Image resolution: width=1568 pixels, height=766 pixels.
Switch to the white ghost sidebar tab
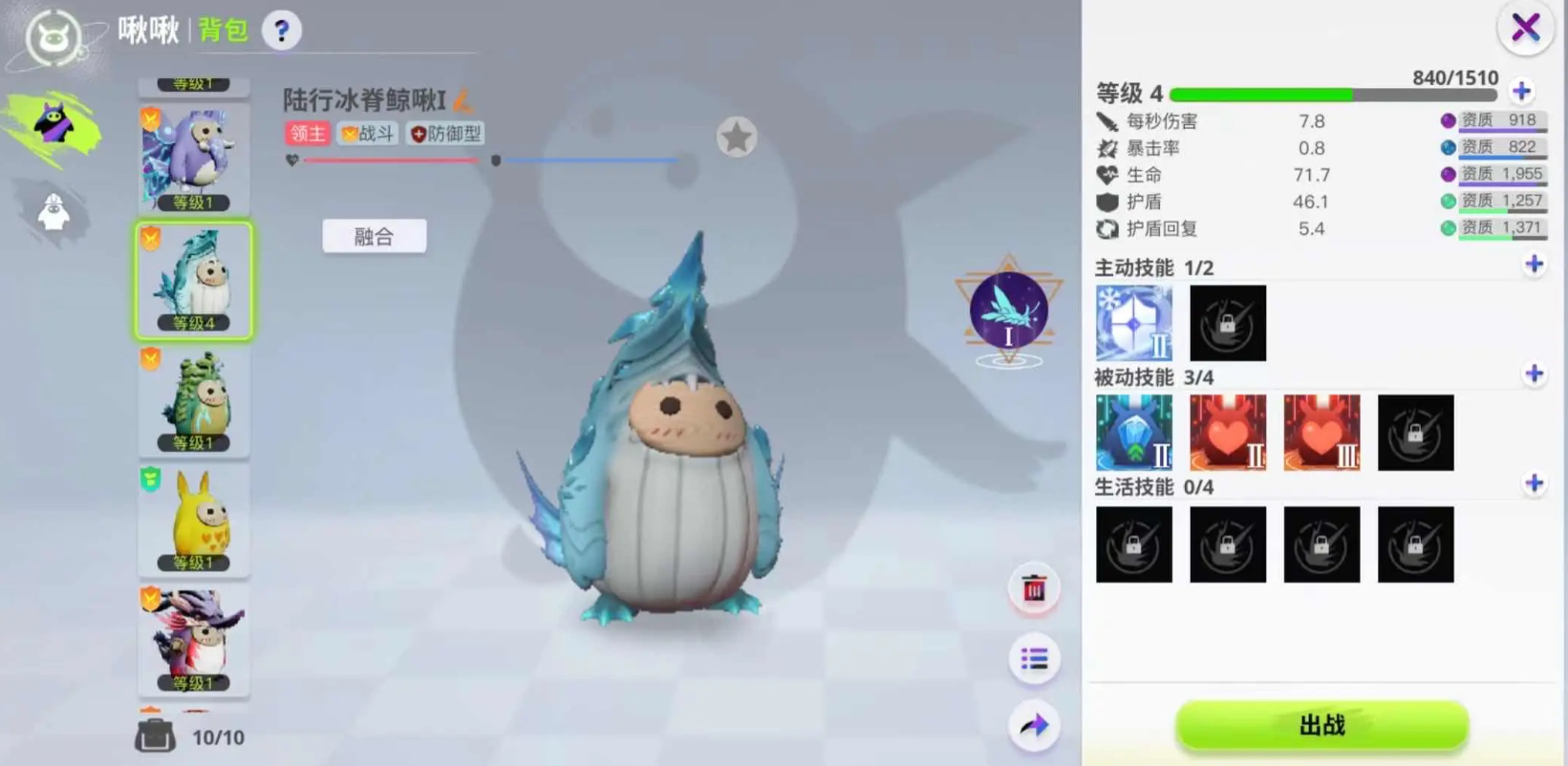pyautogui.click(x=54, y=212)
